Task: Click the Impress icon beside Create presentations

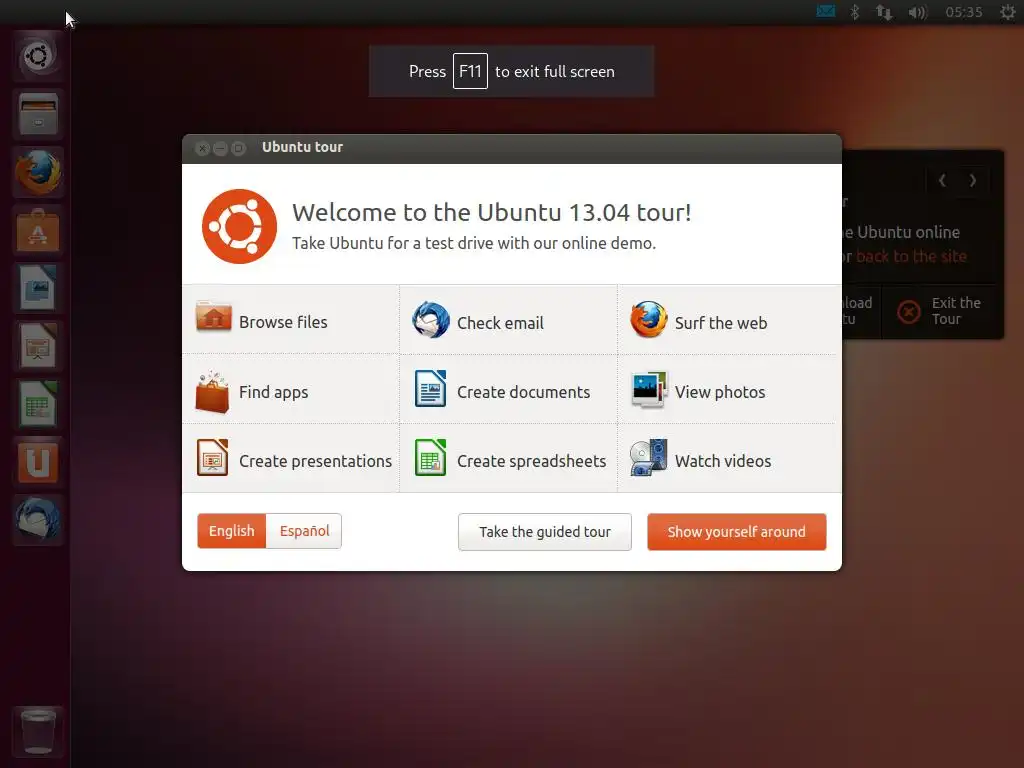Action: [212, 457]
